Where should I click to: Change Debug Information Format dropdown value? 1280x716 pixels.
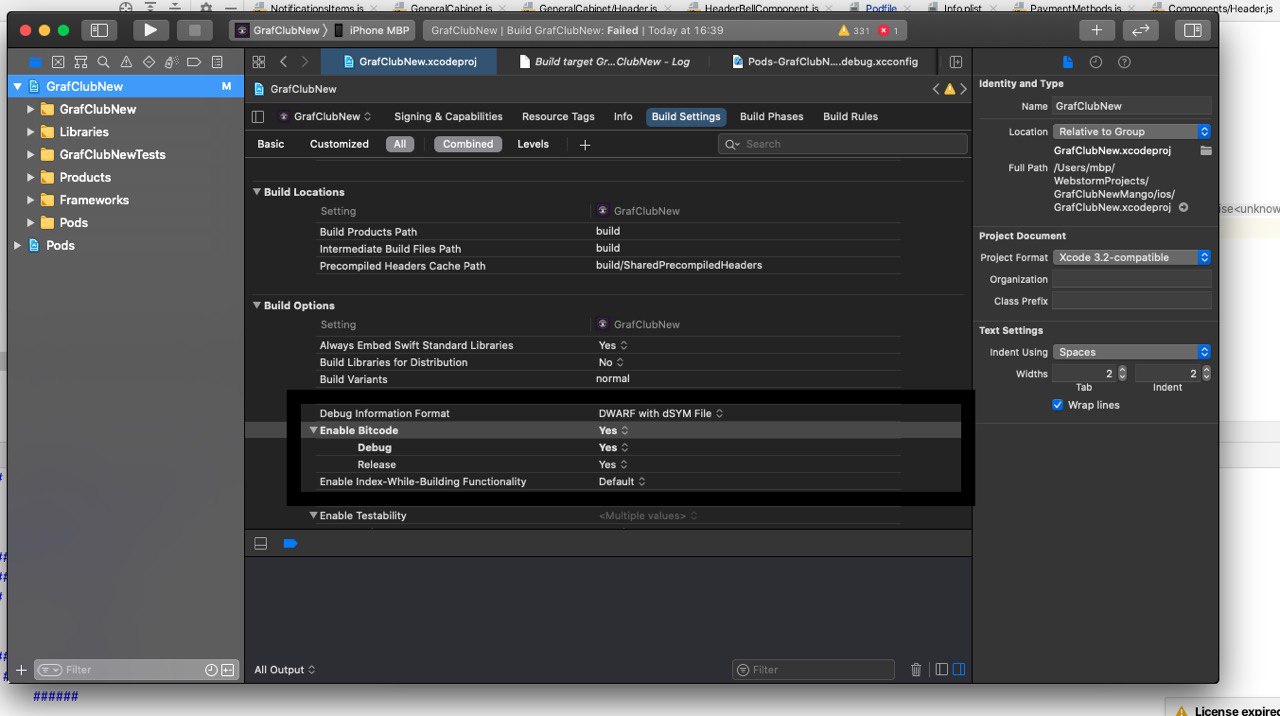[x=660, y=413]
